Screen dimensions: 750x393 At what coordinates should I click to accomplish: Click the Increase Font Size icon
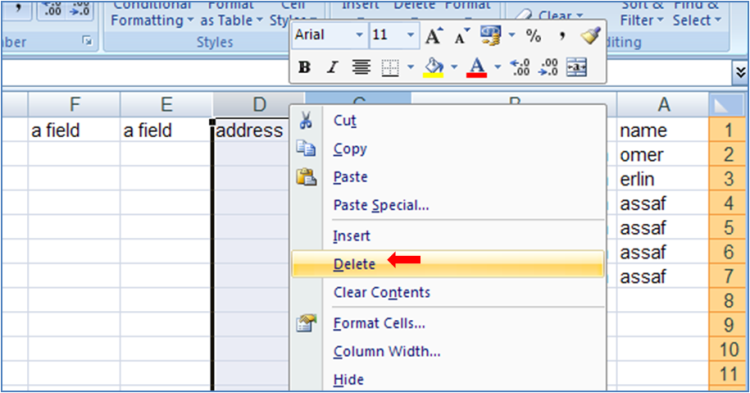click(x=434, y=36)
